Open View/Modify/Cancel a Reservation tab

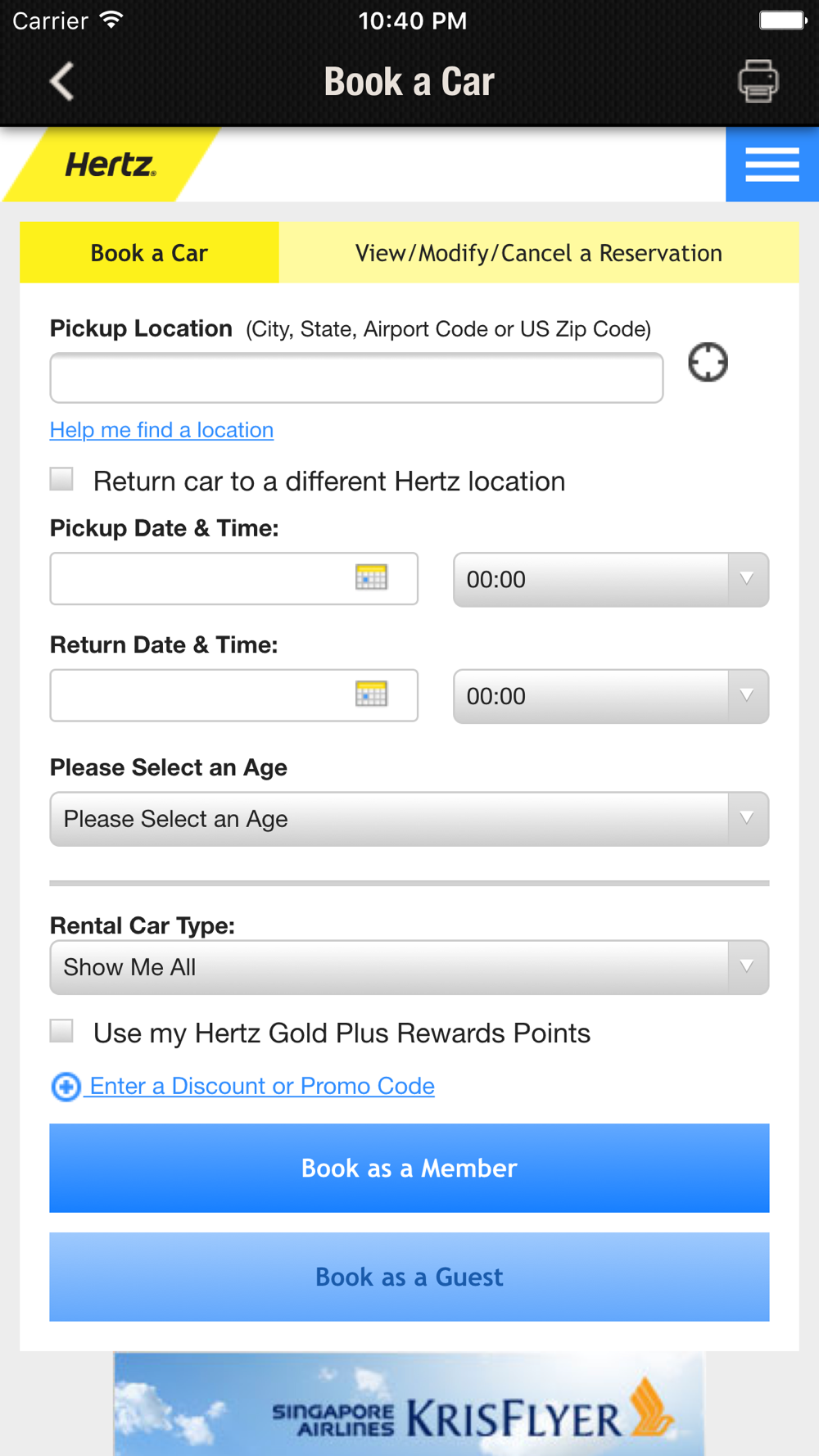538,253
